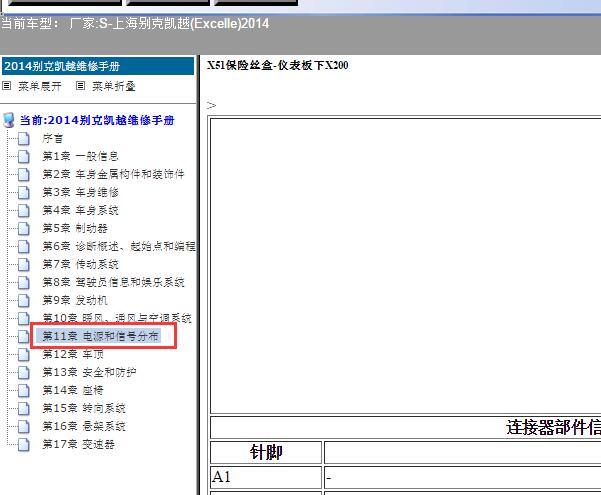
Task: Open 第14章 座椅
Action: click(x=73, y=390)
